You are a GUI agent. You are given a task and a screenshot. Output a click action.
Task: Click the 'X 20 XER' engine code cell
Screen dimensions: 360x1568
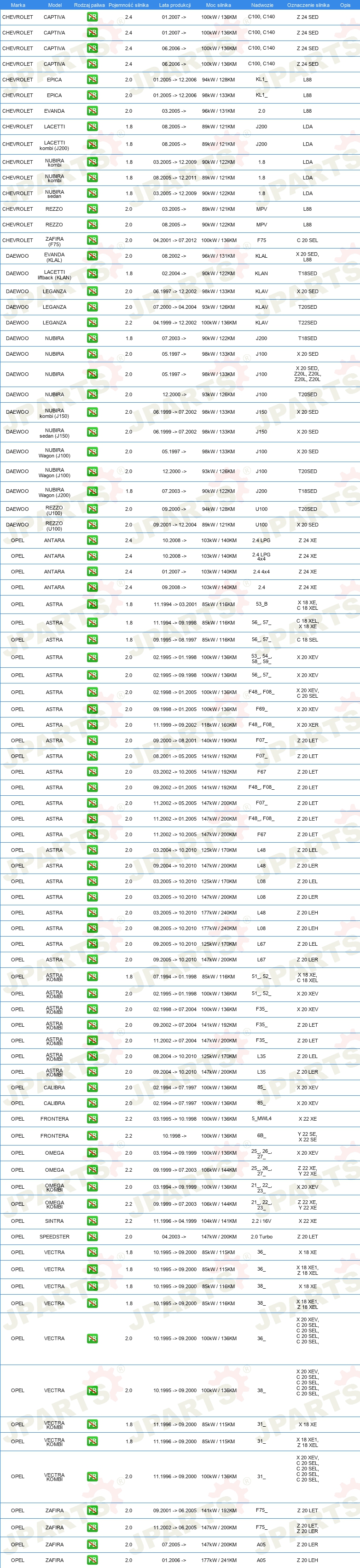point(308,726)
